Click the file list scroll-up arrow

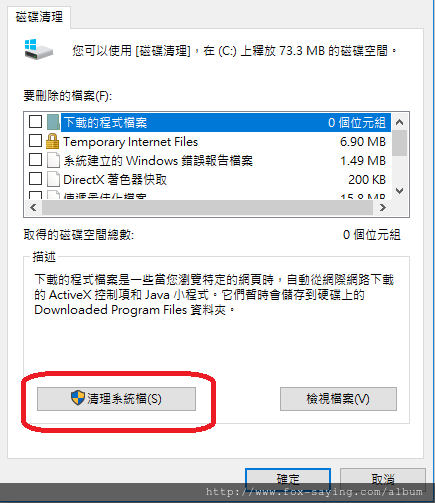pyautogui.click(x=399, y=122)
